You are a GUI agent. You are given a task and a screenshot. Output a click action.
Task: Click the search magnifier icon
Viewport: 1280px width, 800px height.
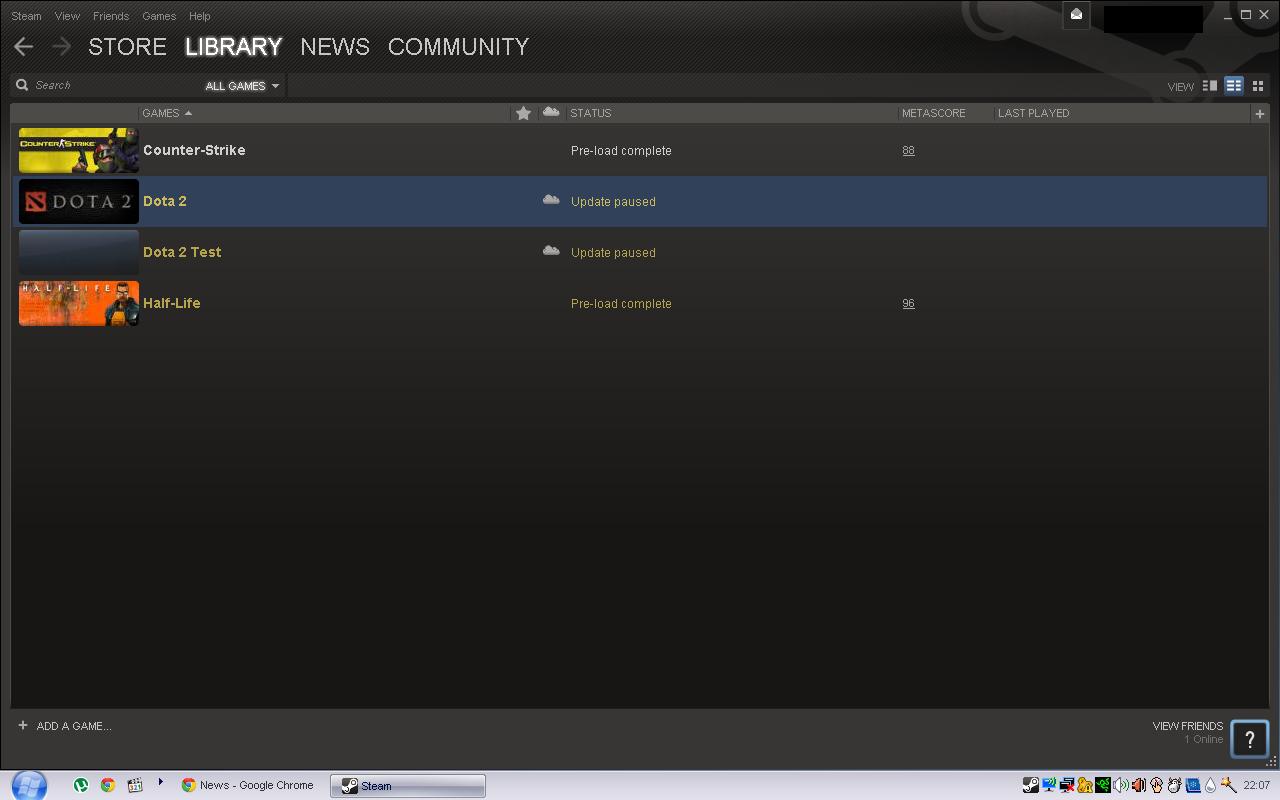22,85
